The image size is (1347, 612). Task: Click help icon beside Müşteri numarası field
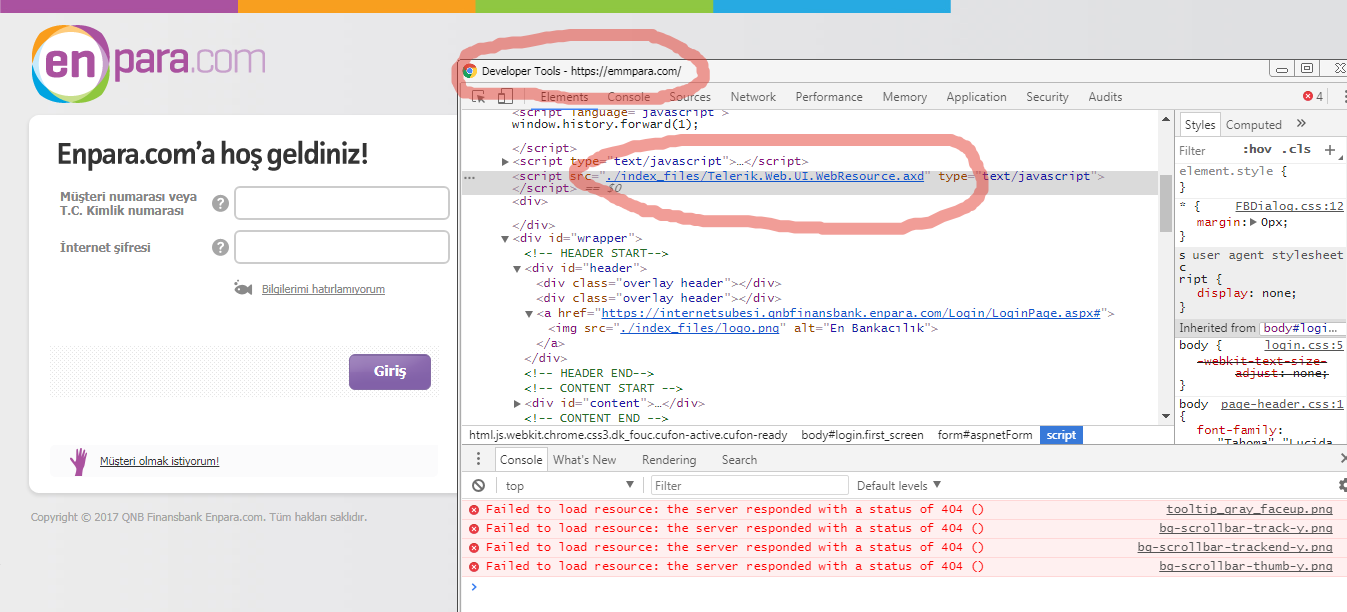[220, 204]
